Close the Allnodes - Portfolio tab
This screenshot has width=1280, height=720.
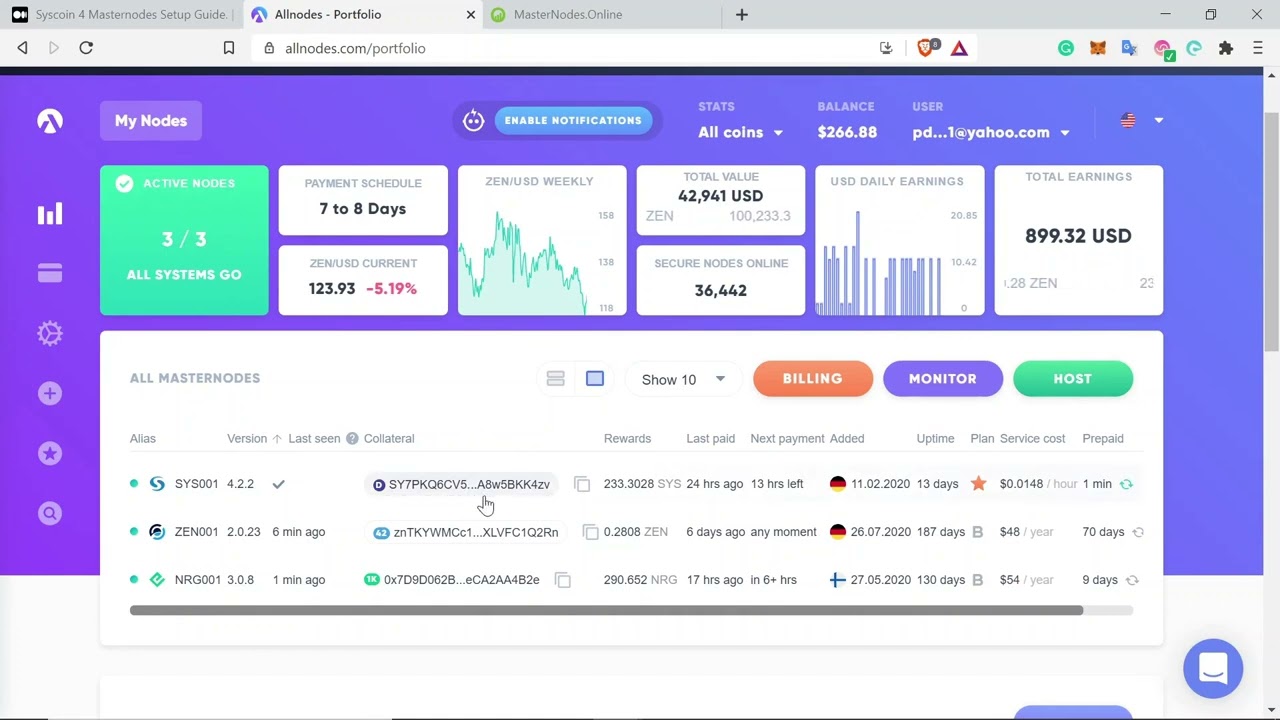coord(471,15)
